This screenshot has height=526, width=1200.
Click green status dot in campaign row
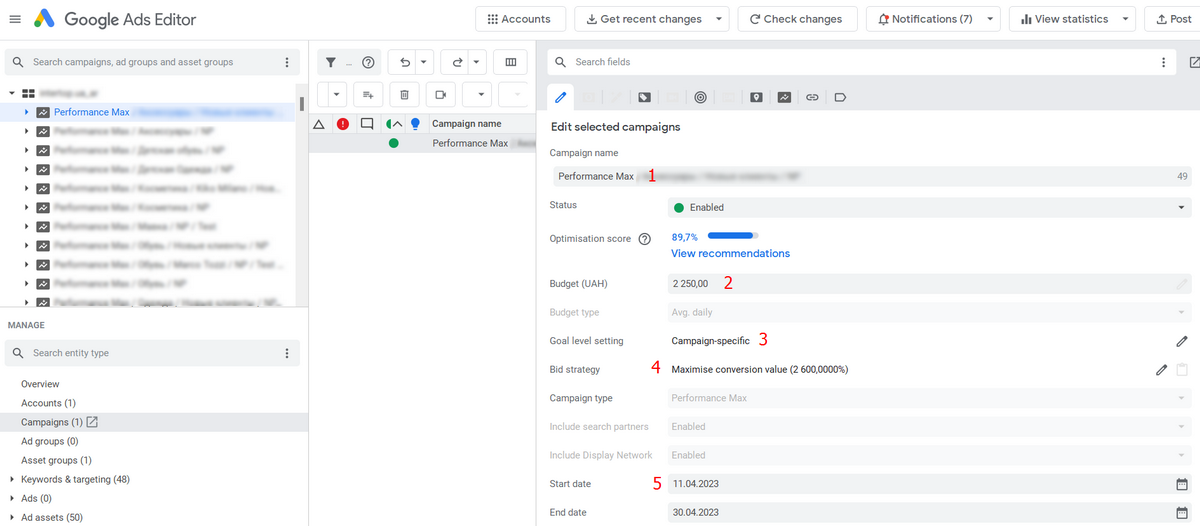pos(394,143)
